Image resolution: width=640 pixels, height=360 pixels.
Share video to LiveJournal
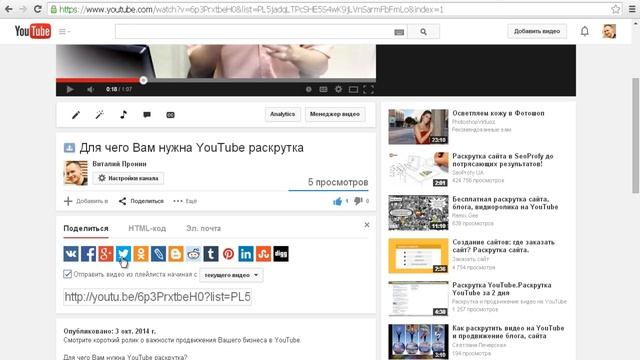158,253
